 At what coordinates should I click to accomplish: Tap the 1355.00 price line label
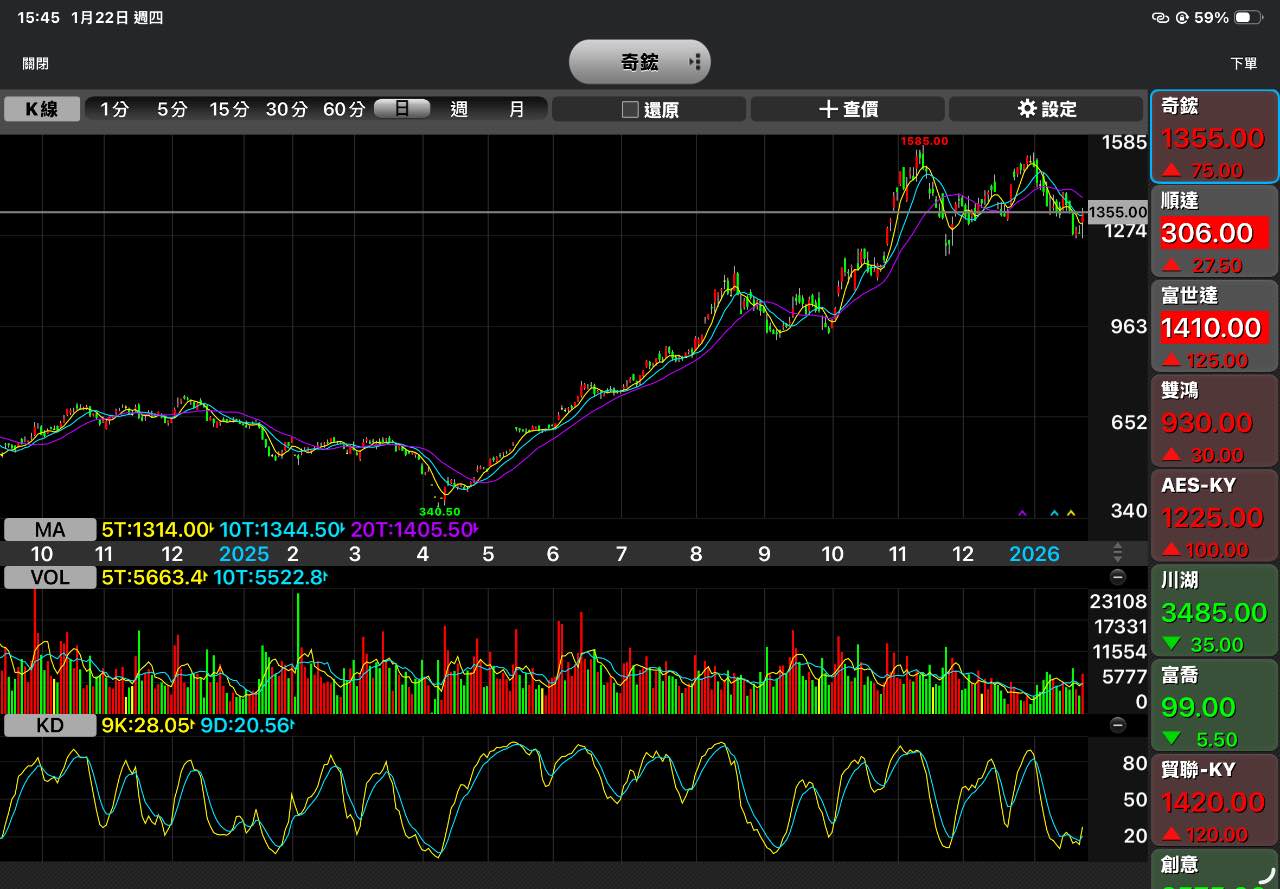1118,212
